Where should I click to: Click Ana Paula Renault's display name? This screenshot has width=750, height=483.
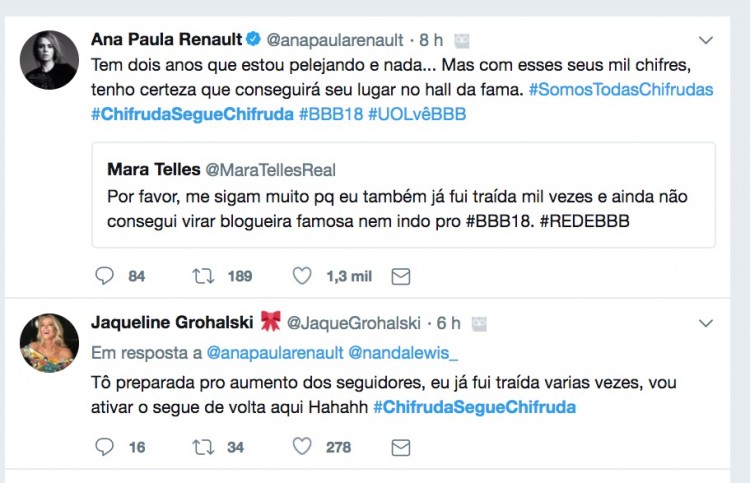point(166,40)
